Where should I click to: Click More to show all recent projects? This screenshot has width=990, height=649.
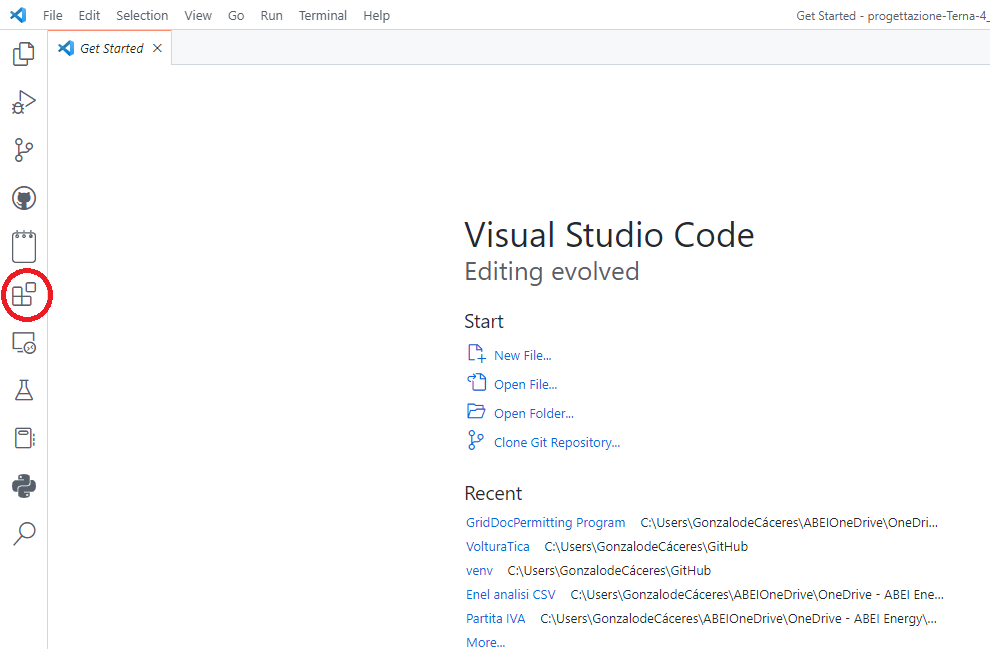[x=485, y=642]
